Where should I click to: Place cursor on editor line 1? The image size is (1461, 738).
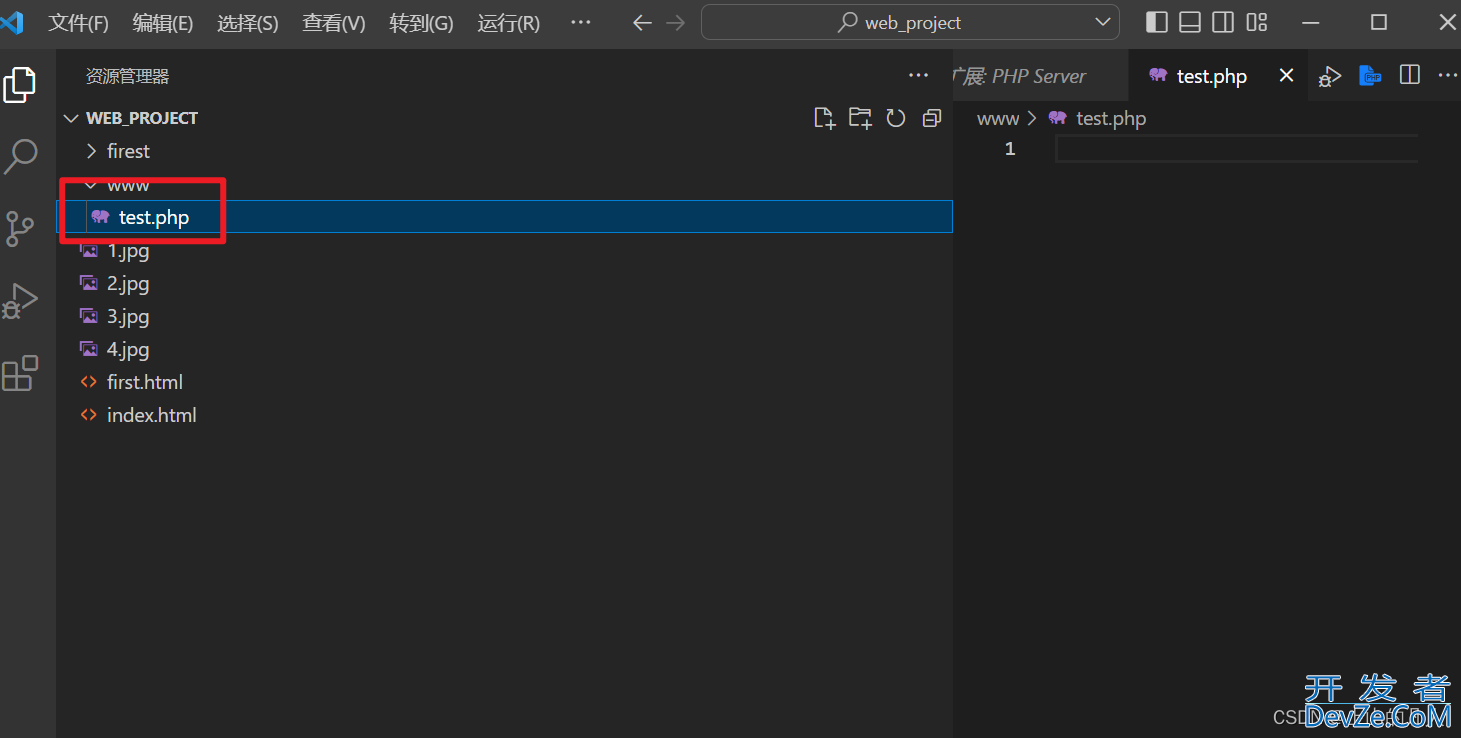pos(1236,149)
